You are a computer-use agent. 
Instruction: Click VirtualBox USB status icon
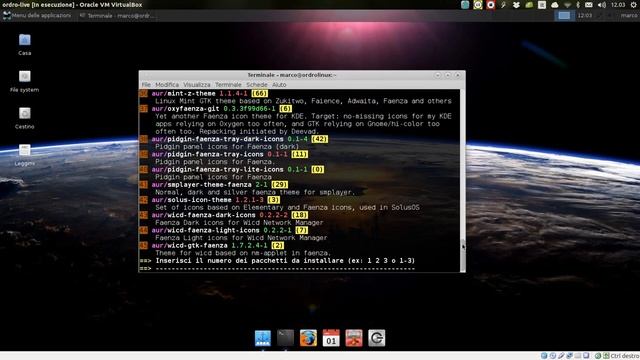(561, 356)
